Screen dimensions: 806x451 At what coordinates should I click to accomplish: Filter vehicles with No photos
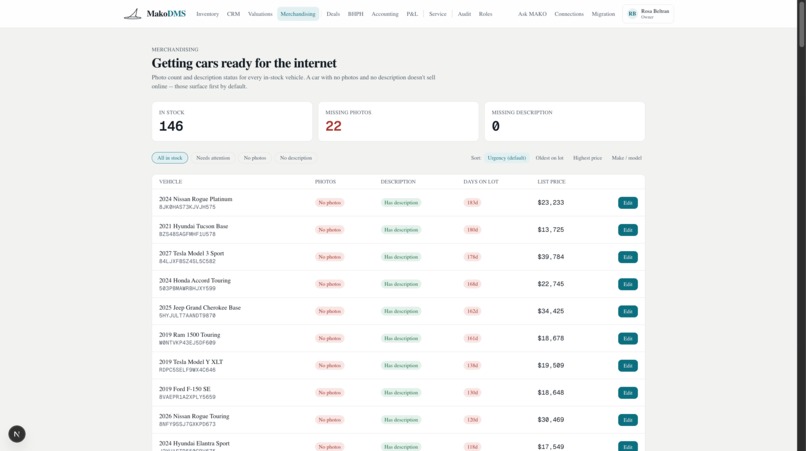pyautogui.click(x=255, y=158)
